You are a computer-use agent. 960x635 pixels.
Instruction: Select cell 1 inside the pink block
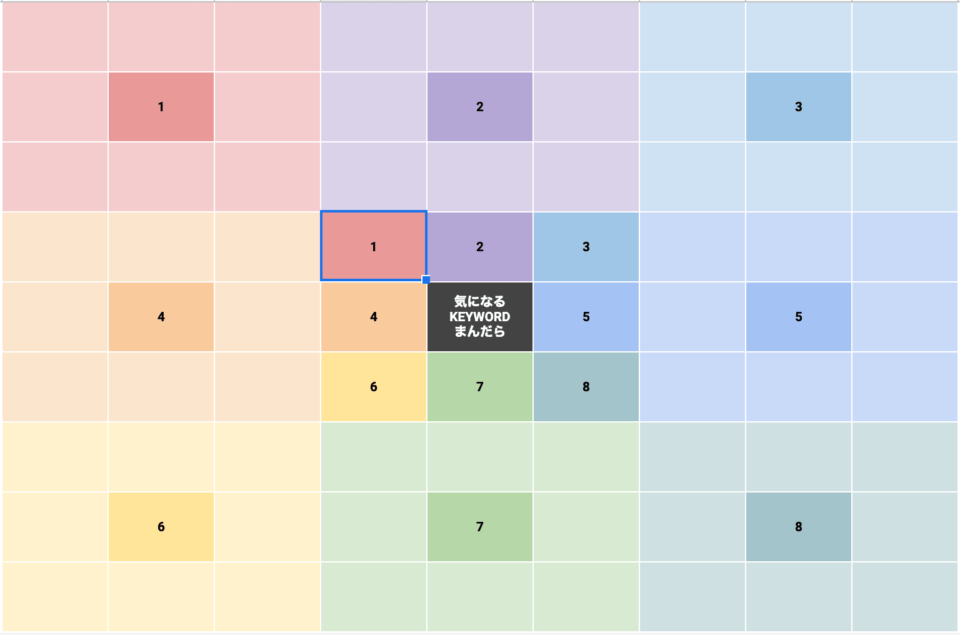pyautogui.click(x=161, y=107)
